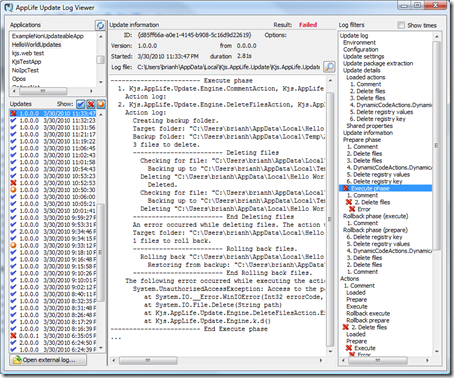This screenshot has height=378, width=454.
Task: Select Actions node in log filters
Action: pos(349,279)
